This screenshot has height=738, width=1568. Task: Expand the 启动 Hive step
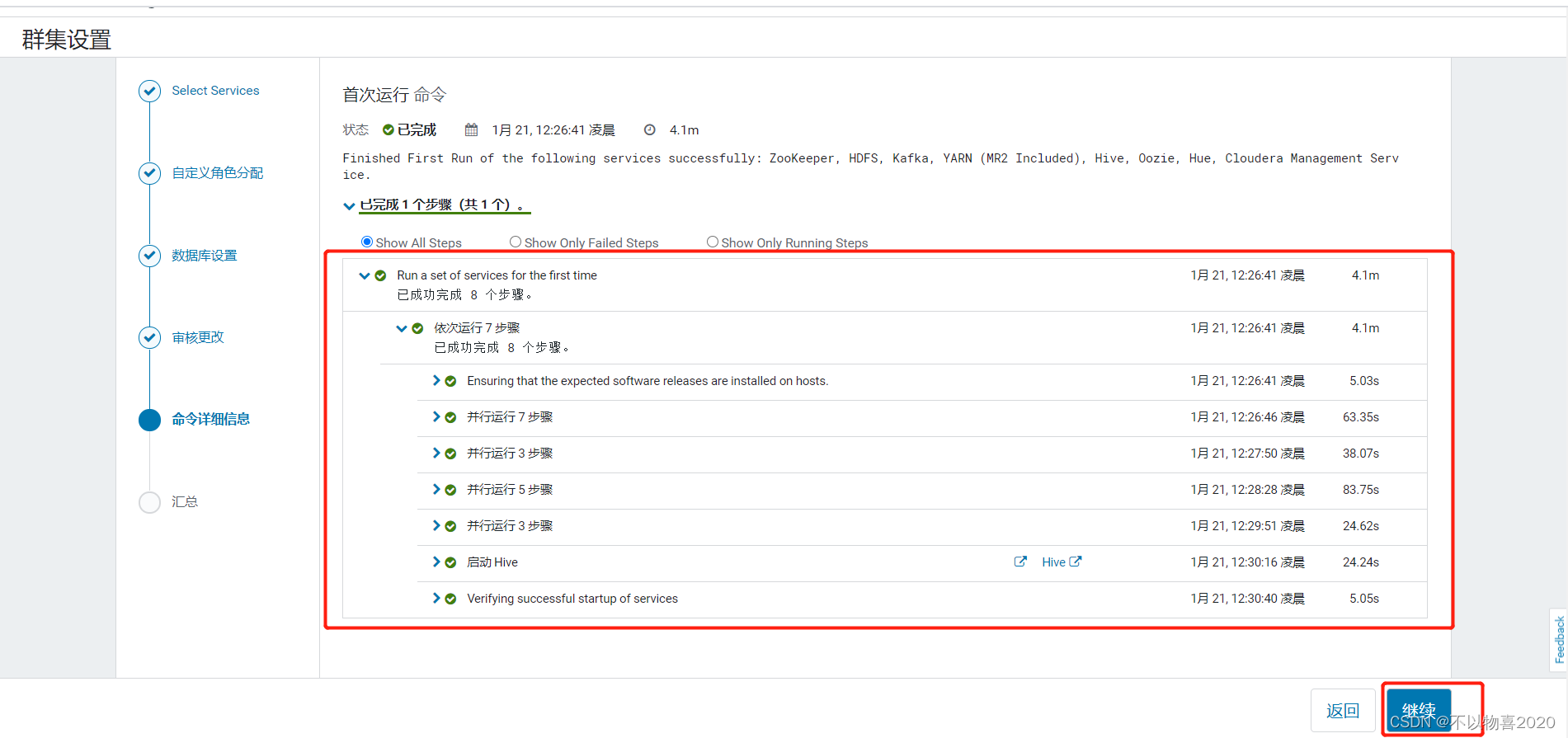[x=436, y=562]
